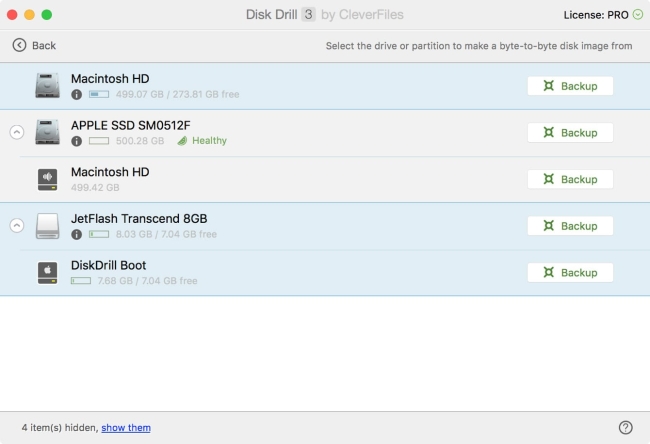Click the JetFlash Transcend 8GB drive icon
This screenshot has height=444, width=650.
[x=47, y=226]
